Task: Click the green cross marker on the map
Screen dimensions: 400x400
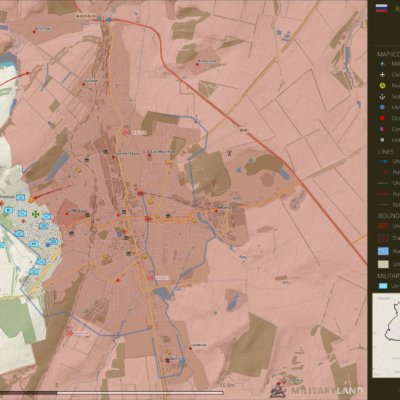Action: pos(35,214)
